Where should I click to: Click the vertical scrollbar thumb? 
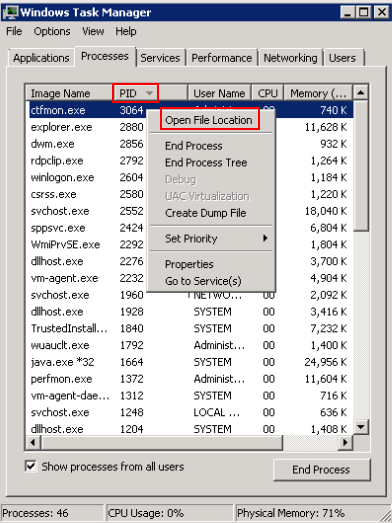(361, 165)
